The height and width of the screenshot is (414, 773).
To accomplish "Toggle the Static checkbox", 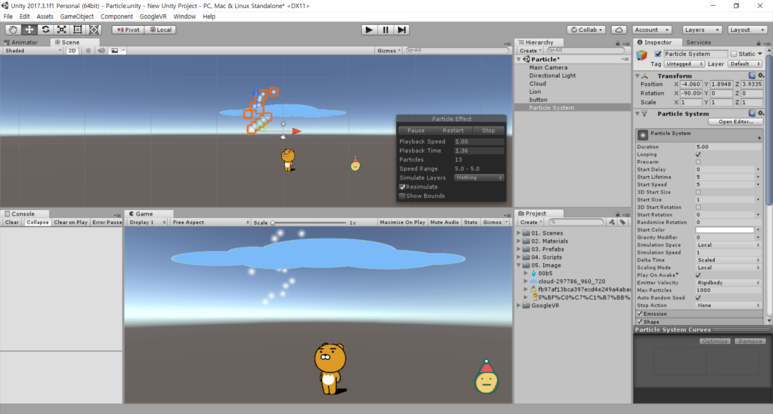I will [734, 54].
